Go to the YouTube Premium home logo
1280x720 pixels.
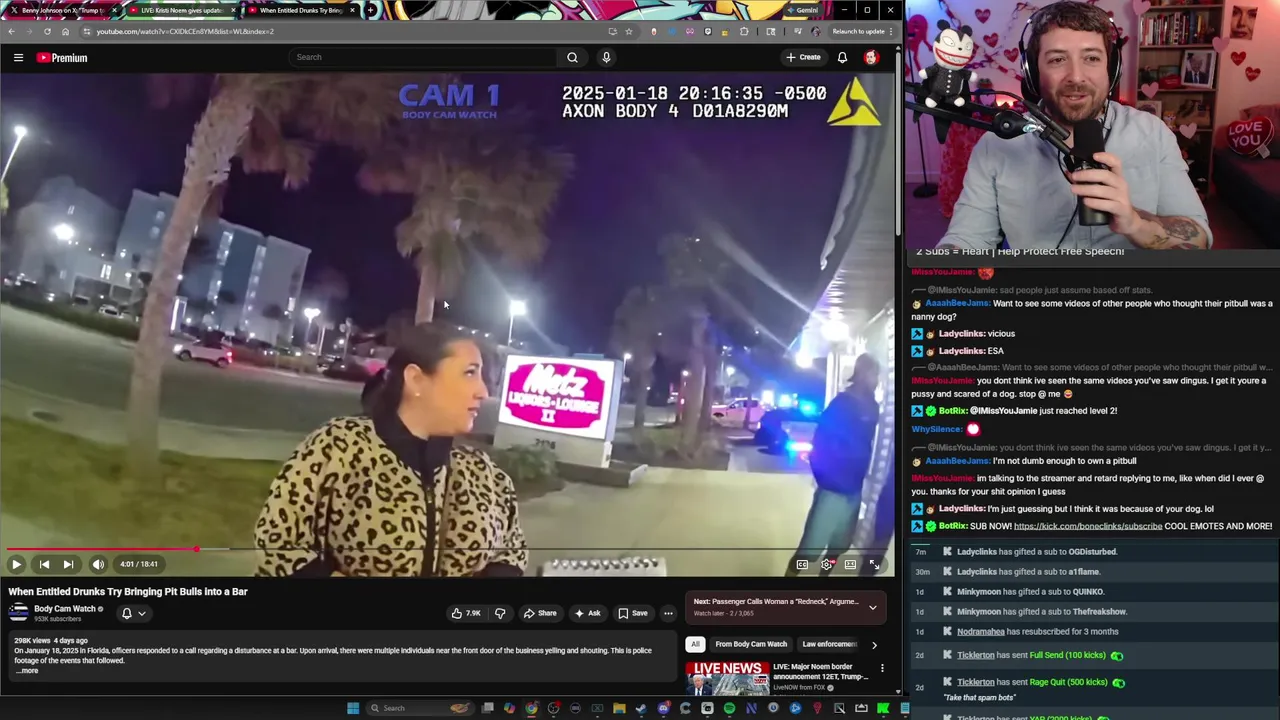point(62,58)
